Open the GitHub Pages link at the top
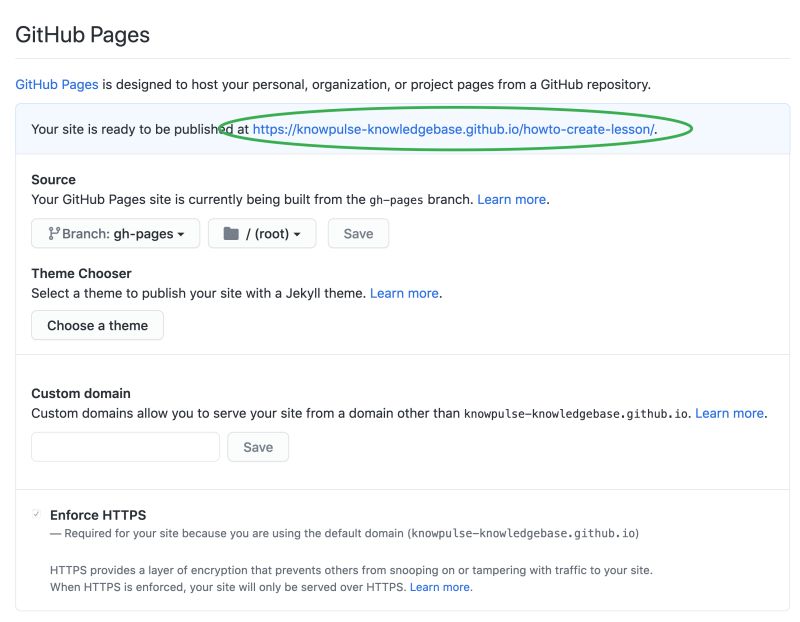 tap(55, 84)
